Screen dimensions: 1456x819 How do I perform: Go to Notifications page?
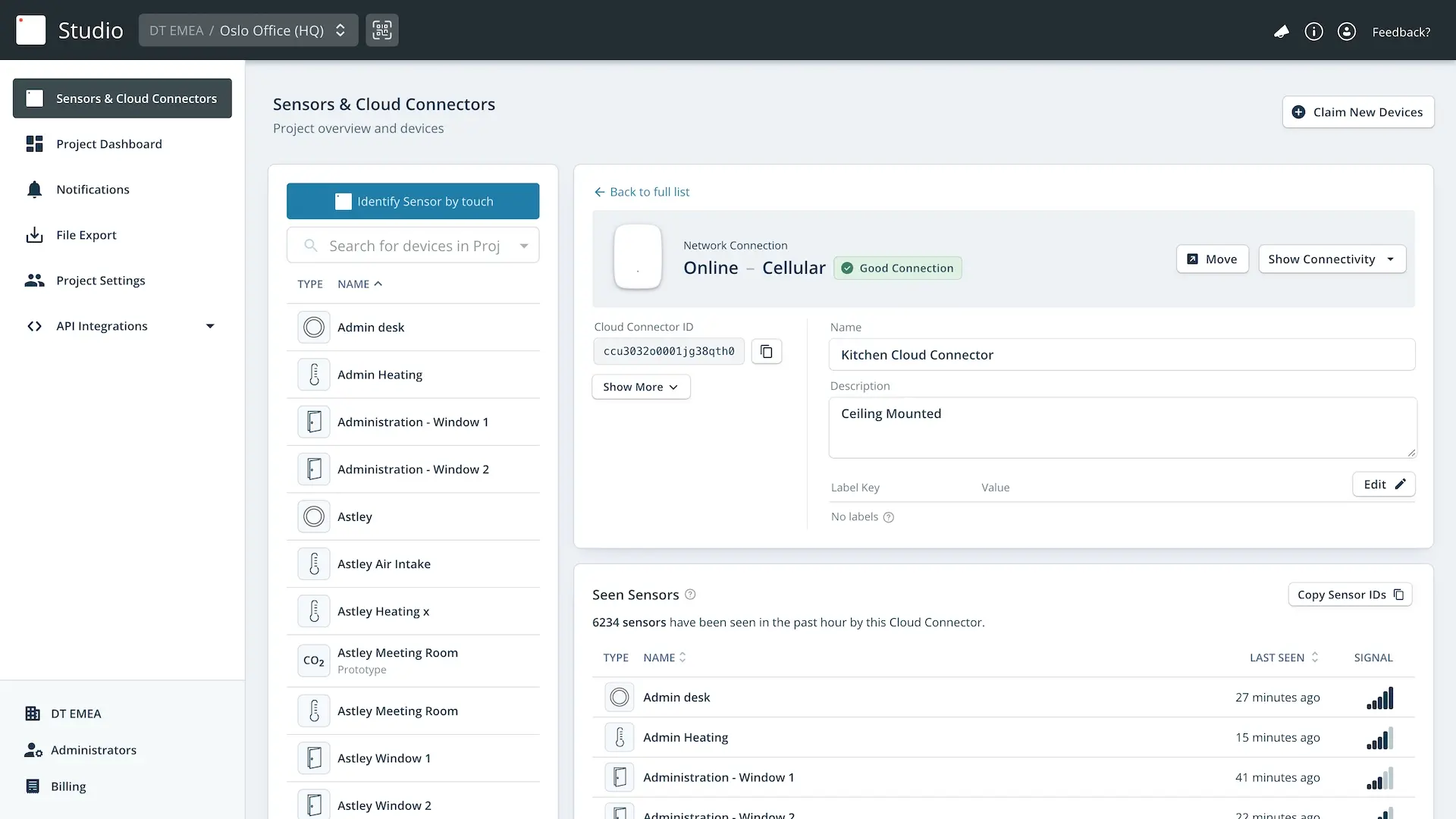coord(93,190)
